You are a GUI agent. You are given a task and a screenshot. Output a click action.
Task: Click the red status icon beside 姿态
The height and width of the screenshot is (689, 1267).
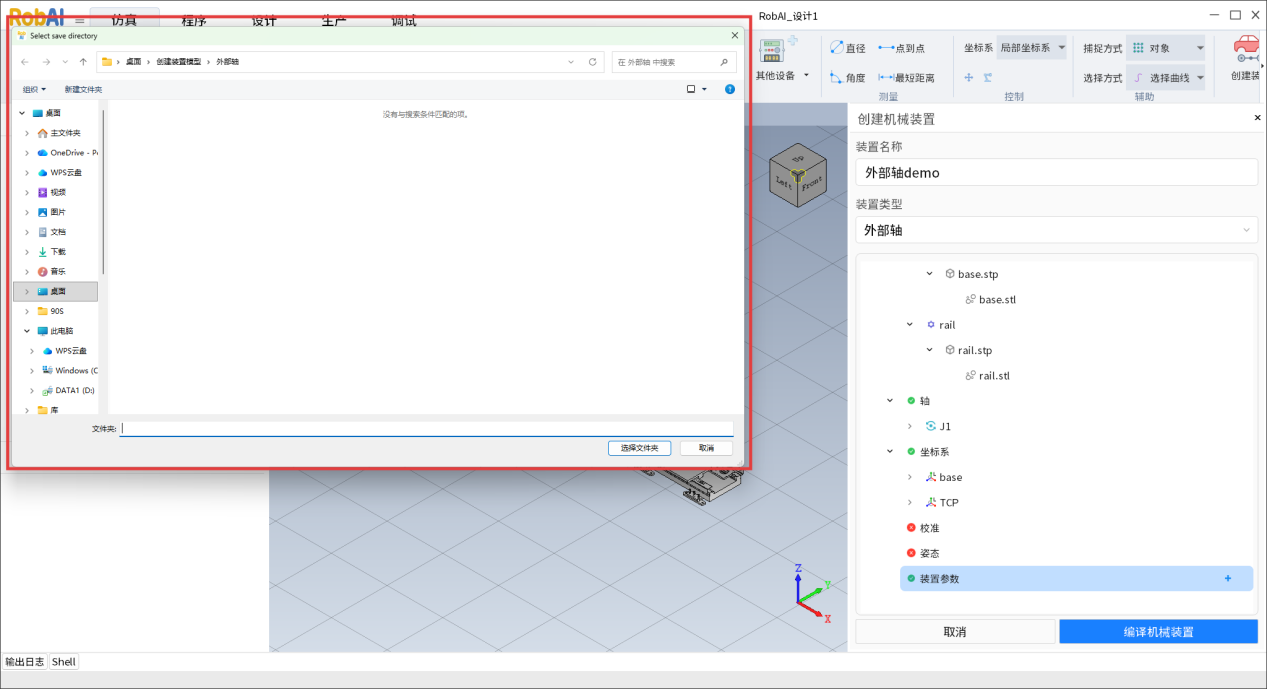[x=911, y=553]
